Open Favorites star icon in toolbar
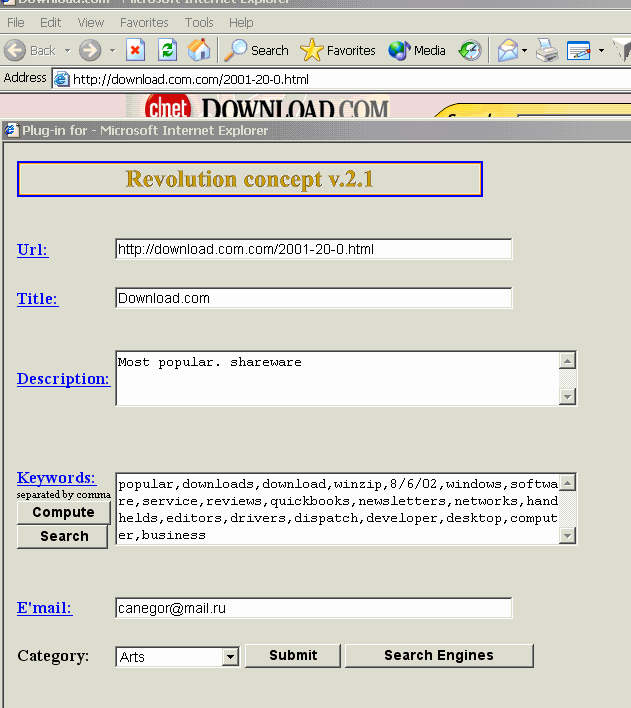This screenshot has width=631, height=708. (x=311, y=50)
